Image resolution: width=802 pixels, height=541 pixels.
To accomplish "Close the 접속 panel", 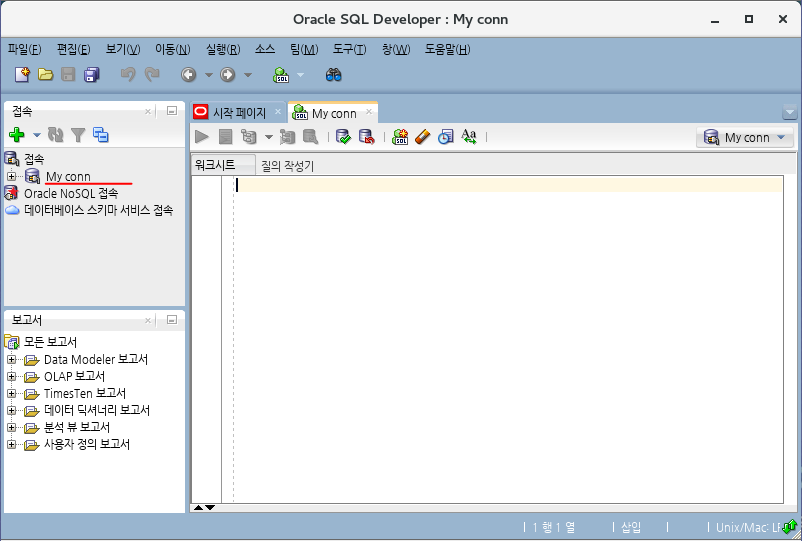I will pos(148,111).
